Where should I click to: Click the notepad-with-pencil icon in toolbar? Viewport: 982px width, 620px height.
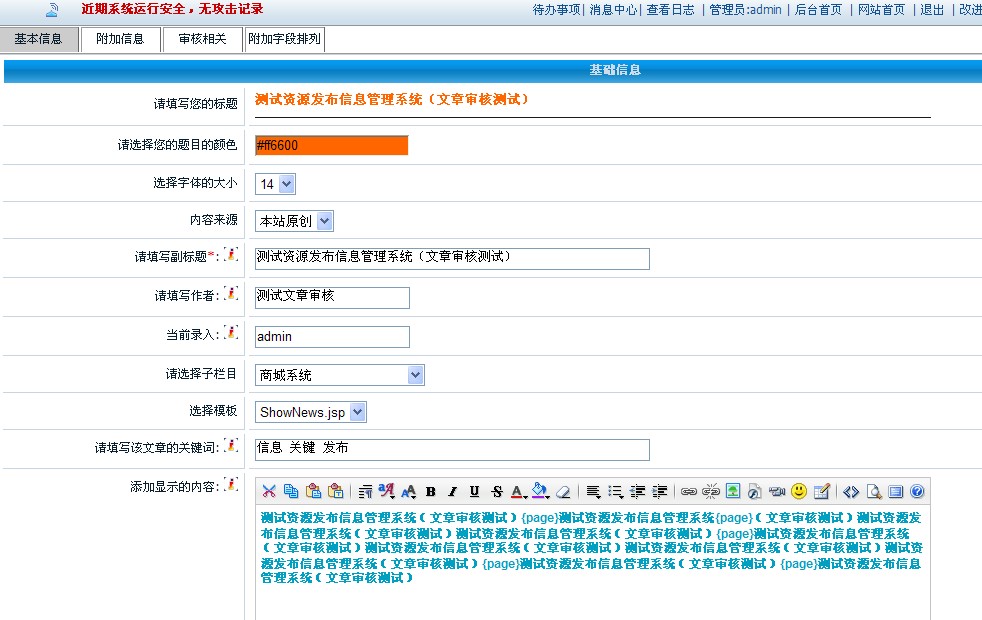point(822,492)
